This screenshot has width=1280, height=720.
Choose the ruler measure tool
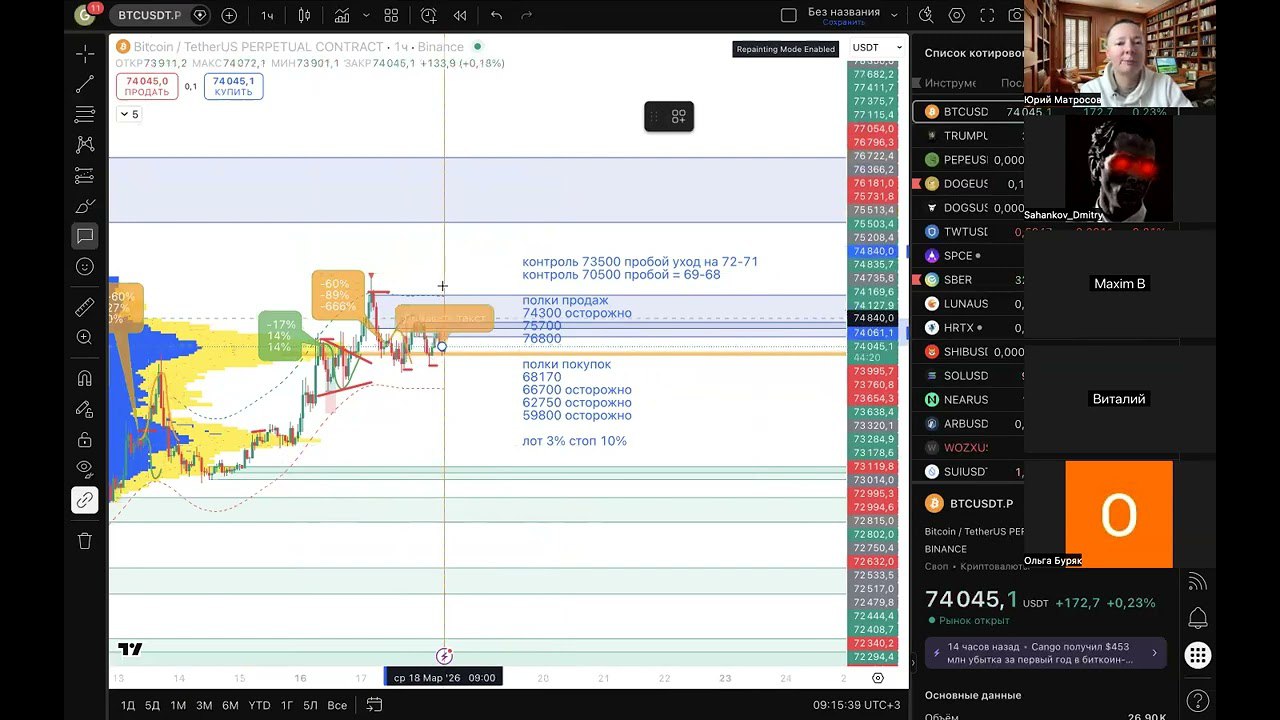[x=85, y=307]
